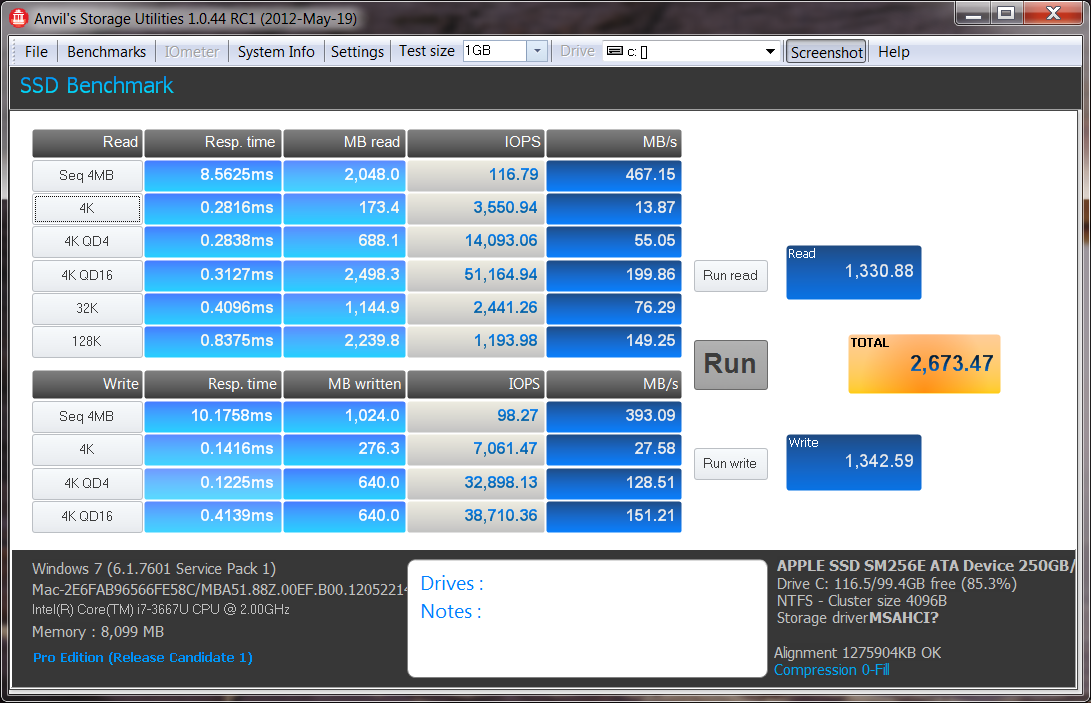Screen dimensions: 1091x703
Task: Click the Run write button
Action: (730, 464)
